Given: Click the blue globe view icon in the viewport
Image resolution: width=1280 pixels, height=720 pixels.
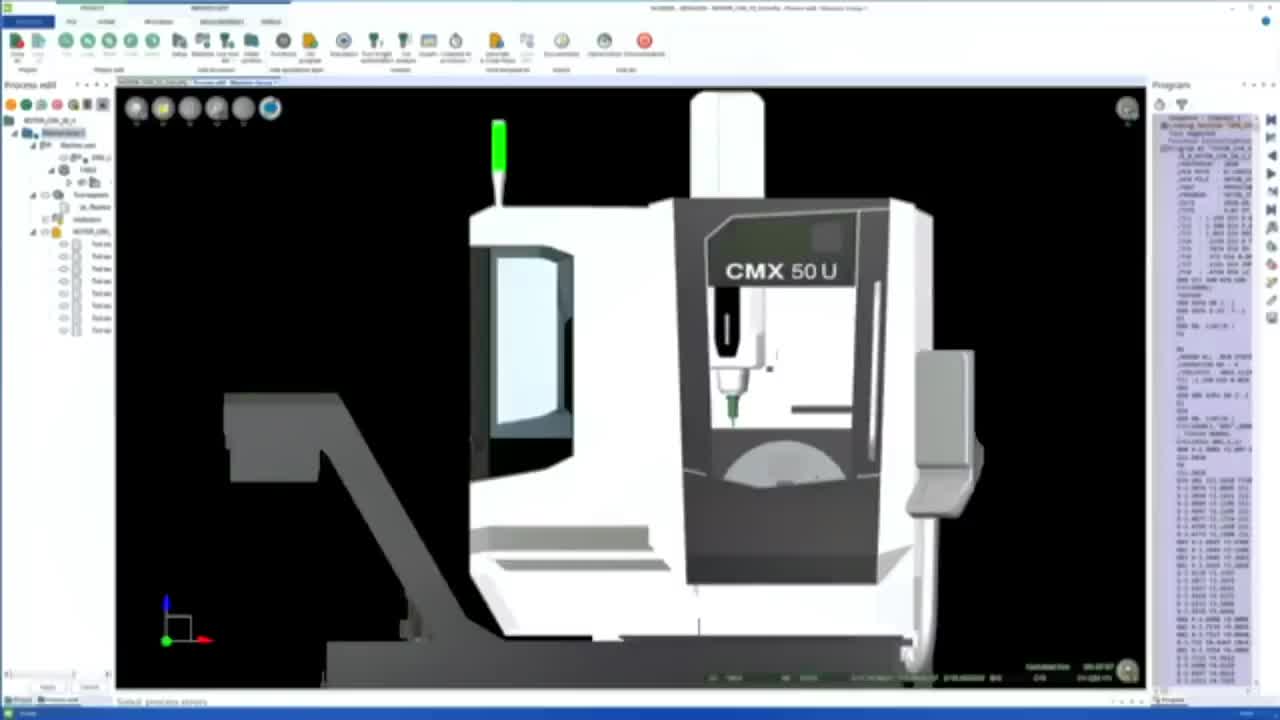Looking at the screenshot, I should click(x=270, y=108).
